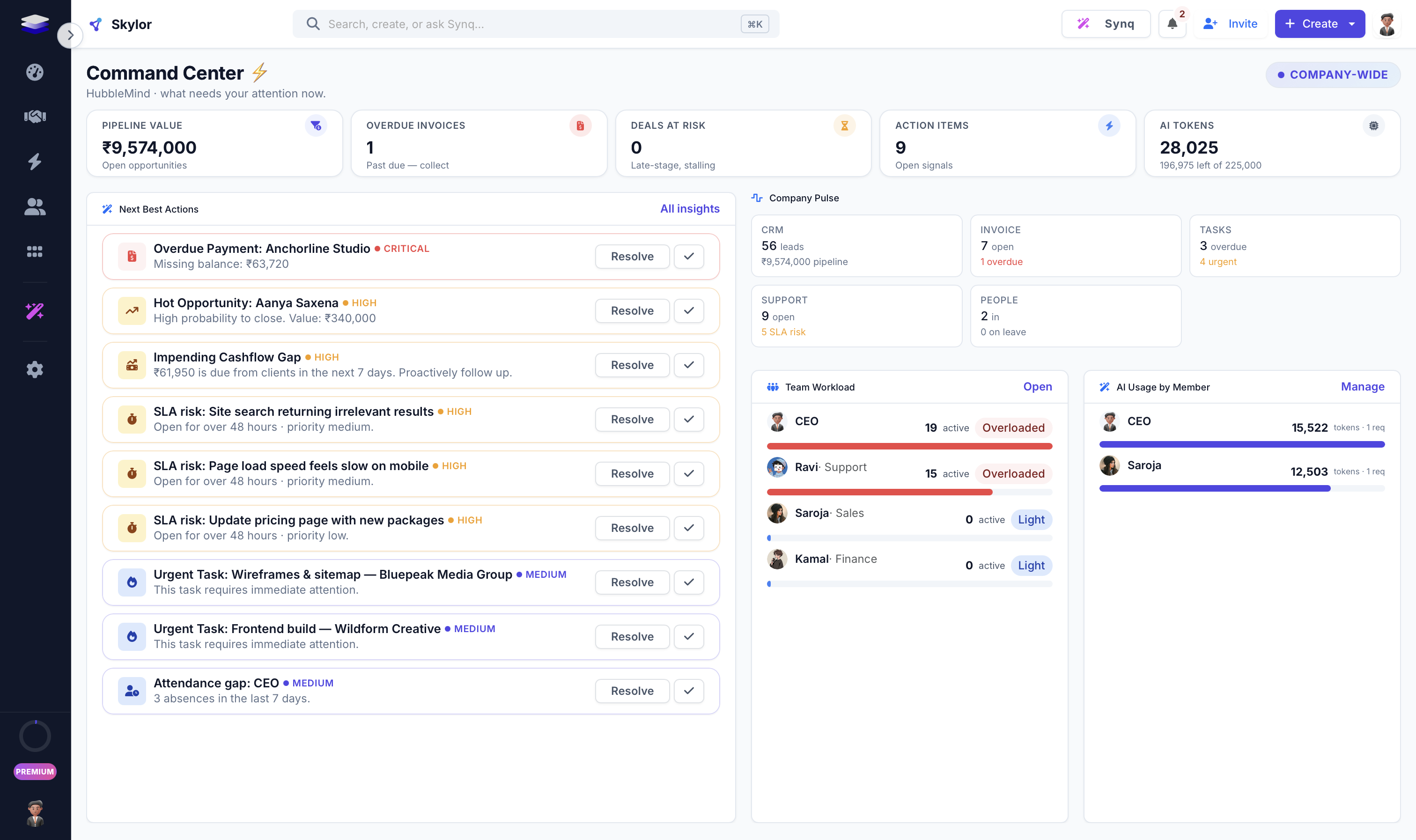Viewport: 1416px width, 840px height.
Task: Click the timer icon for Site search SLA risk
Action: [x=132, y=420]
